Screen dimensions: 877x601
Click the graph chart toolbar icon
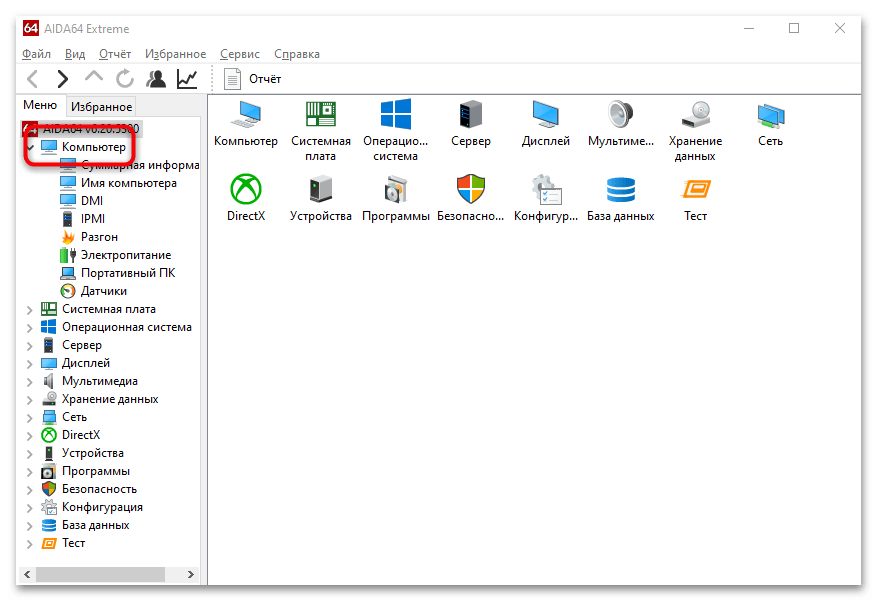point(187,79)
